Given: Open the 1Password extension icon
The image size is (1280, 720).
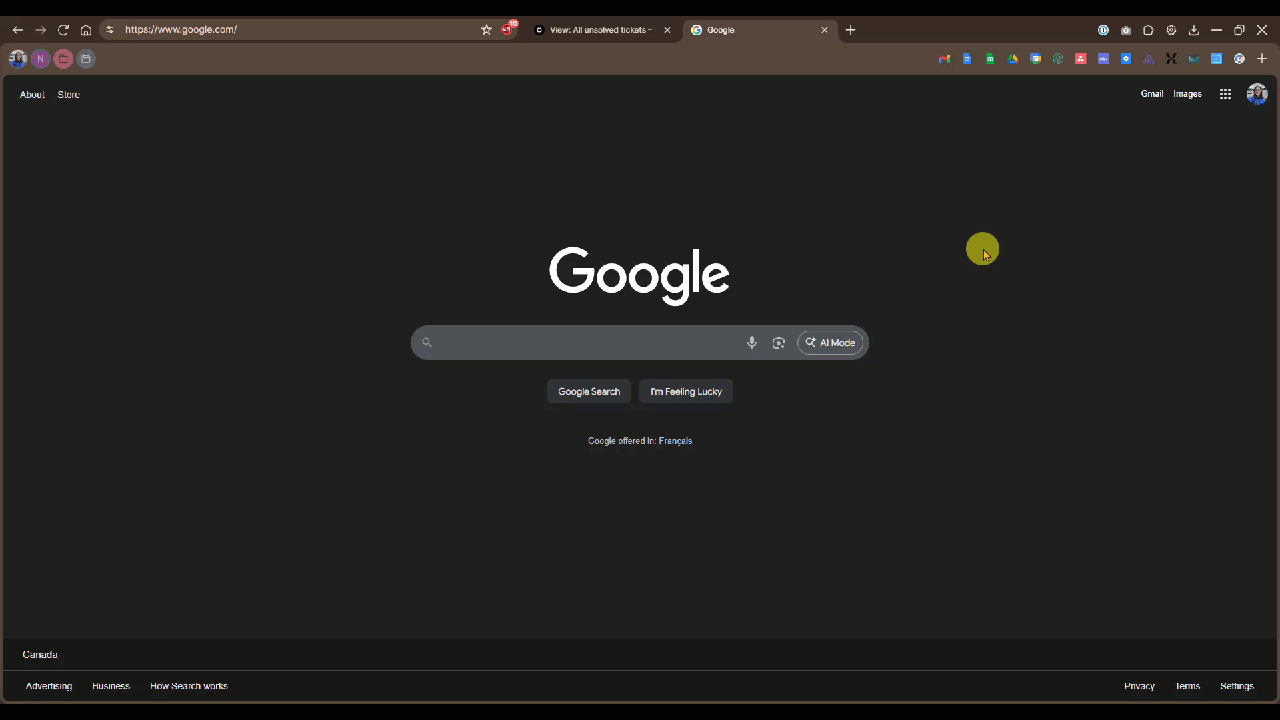Looking at the screenshot, I should point(1103,30).
